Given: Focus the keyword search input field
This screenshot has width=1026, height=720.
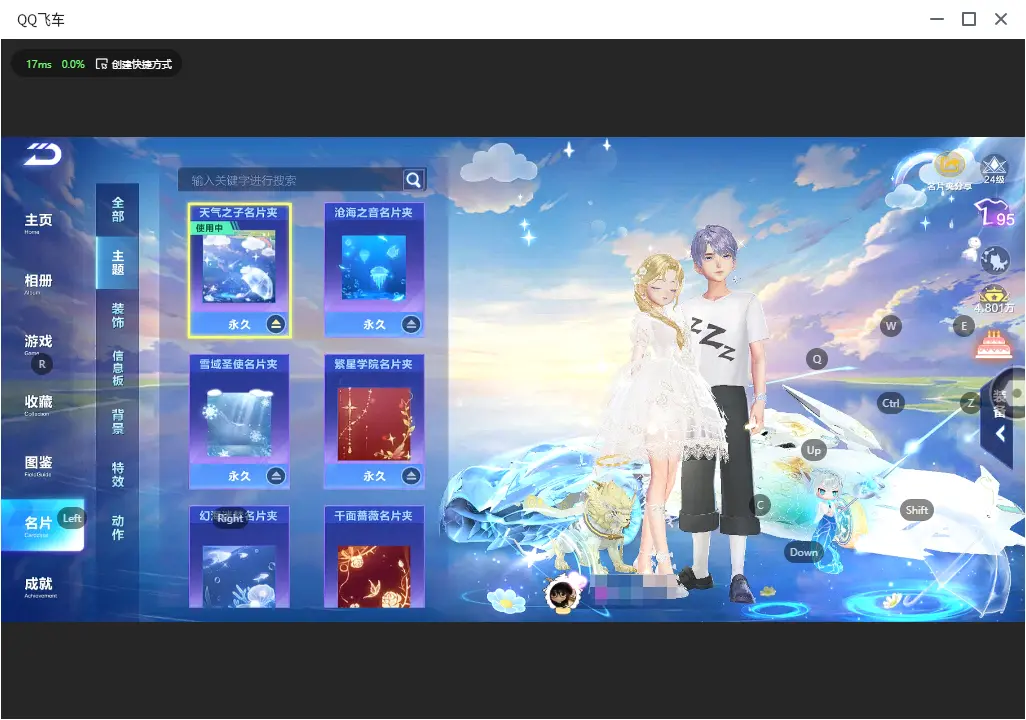Looking at the screenshot, I should pos(291,180).
